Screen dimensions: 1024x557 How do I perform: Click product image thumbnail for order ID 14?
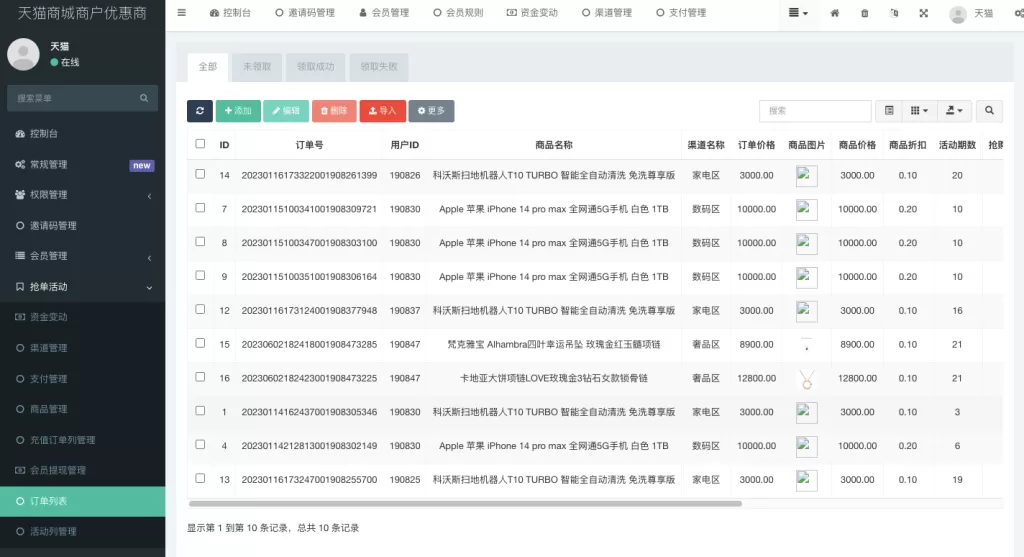pyautogui.click(x=807, y=176)
